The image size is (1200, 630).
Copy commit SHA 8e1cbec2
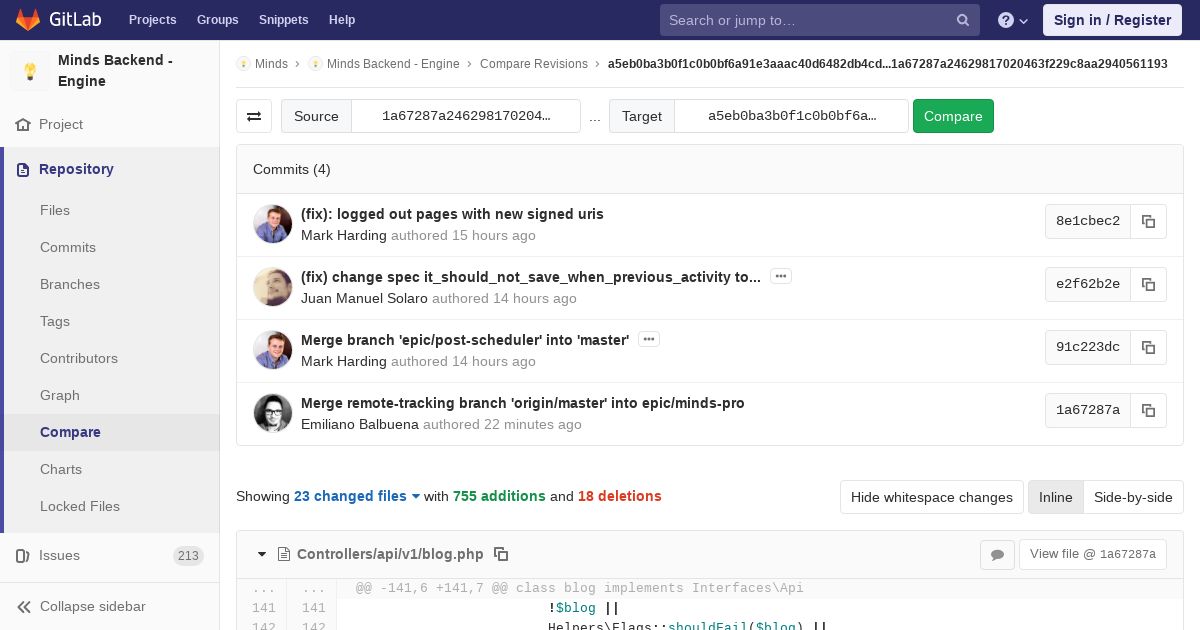click(x=1148, y=221)
